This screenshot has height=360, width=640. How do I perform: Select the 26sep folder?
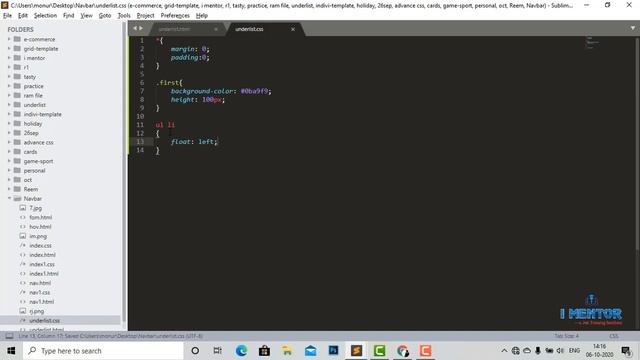pos(31,133)
